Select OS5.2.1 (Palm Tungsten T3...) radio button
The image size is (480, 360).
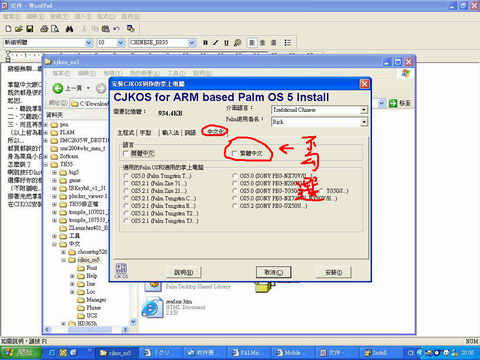(126, 221)
